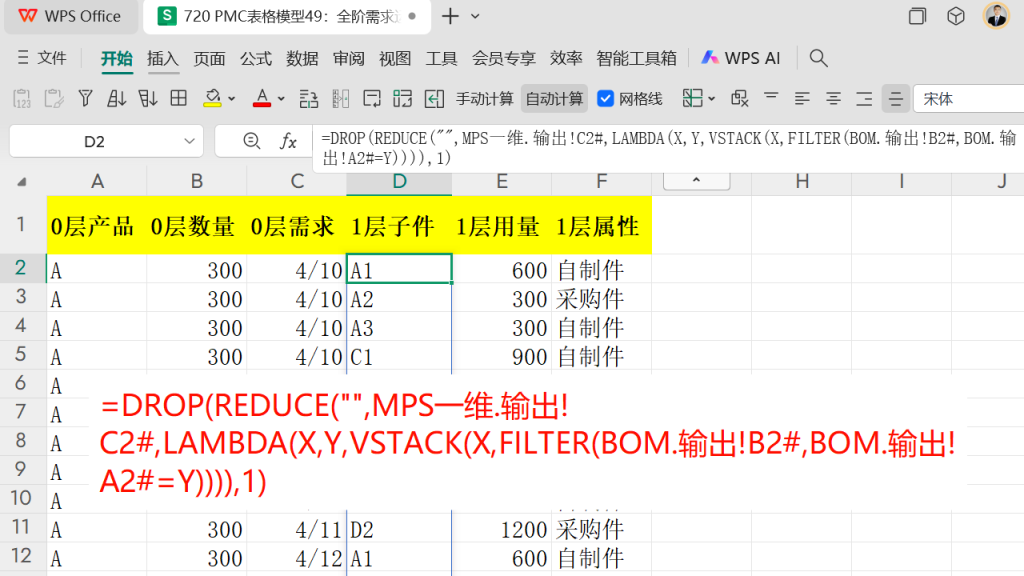Open WPS AI assistant
Viewport: 1024px width, 576px height.
tap(741, 58)
